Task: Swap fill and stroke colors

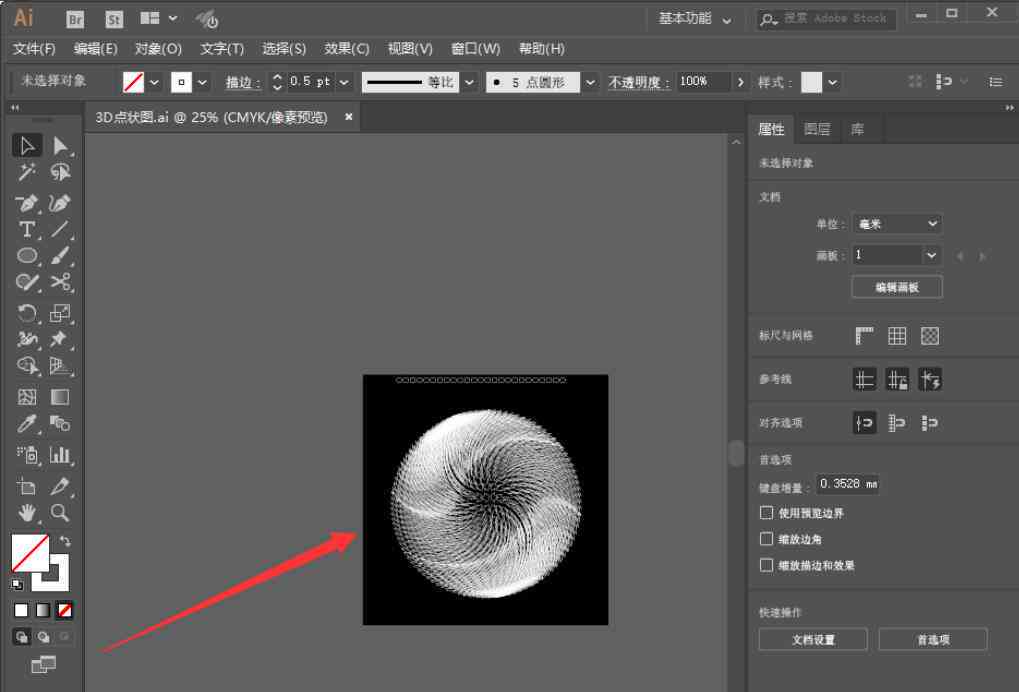Action: [x=65, y=541]
